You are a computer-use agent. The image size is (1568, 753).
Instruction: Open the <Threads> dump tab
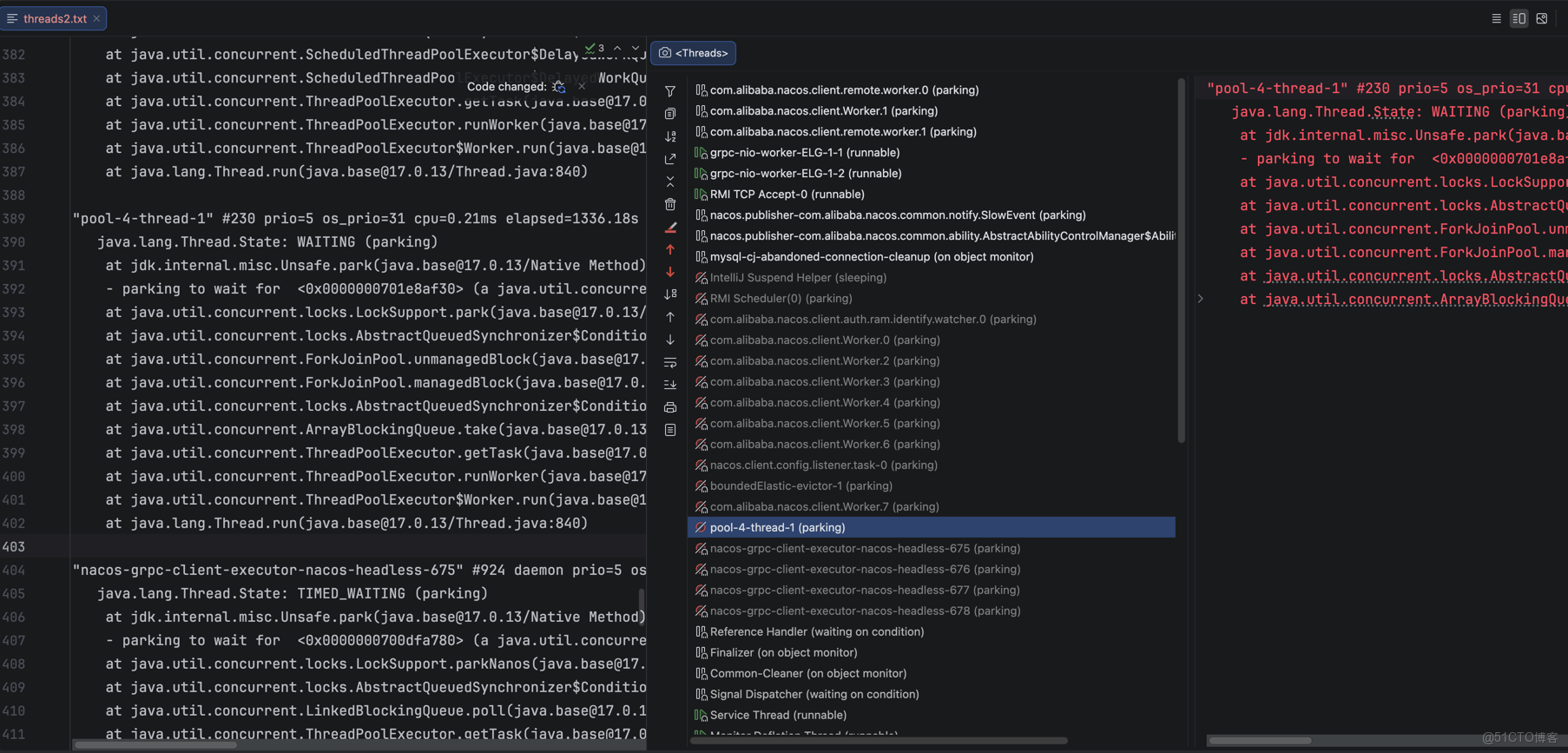tap(693, 53)
